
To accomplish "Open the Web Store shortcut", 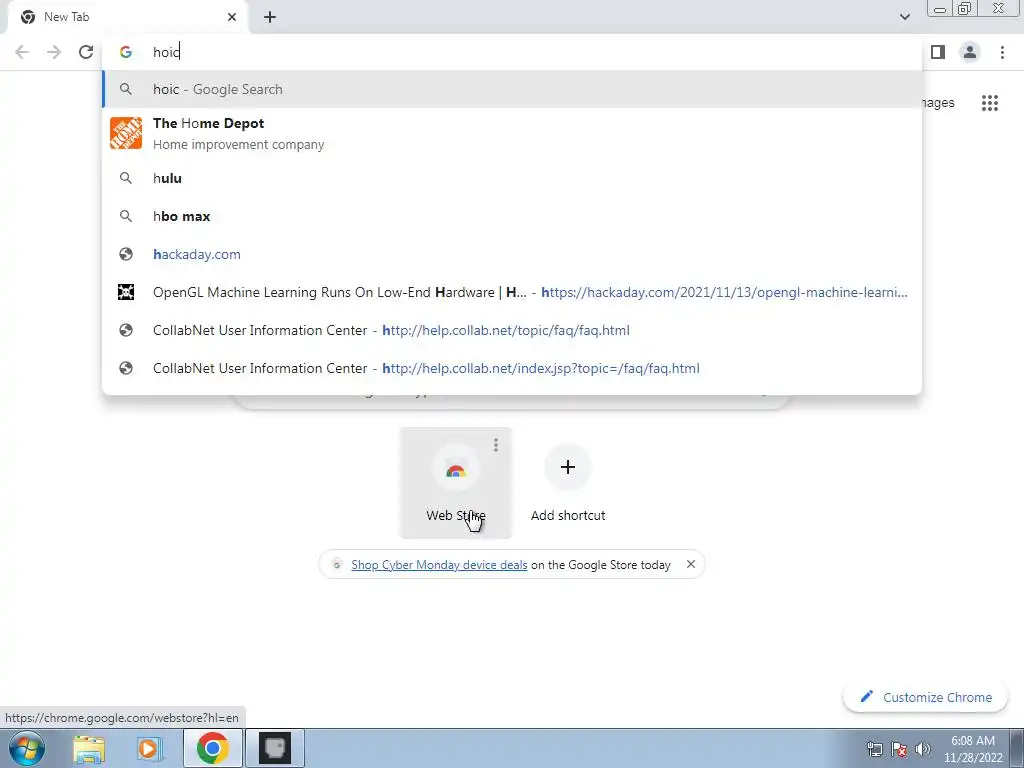I will coord(455,483).
